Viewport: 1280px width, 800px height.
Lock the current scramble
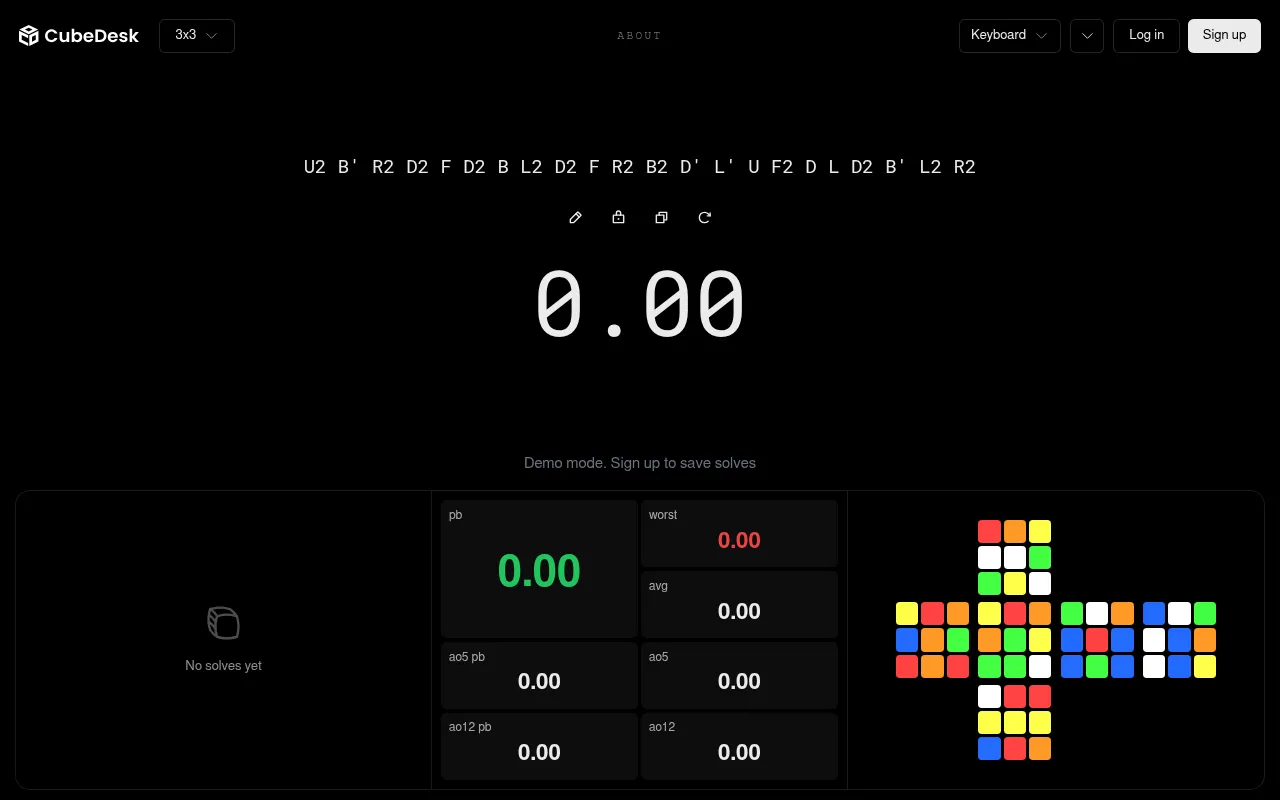[618, 218]
